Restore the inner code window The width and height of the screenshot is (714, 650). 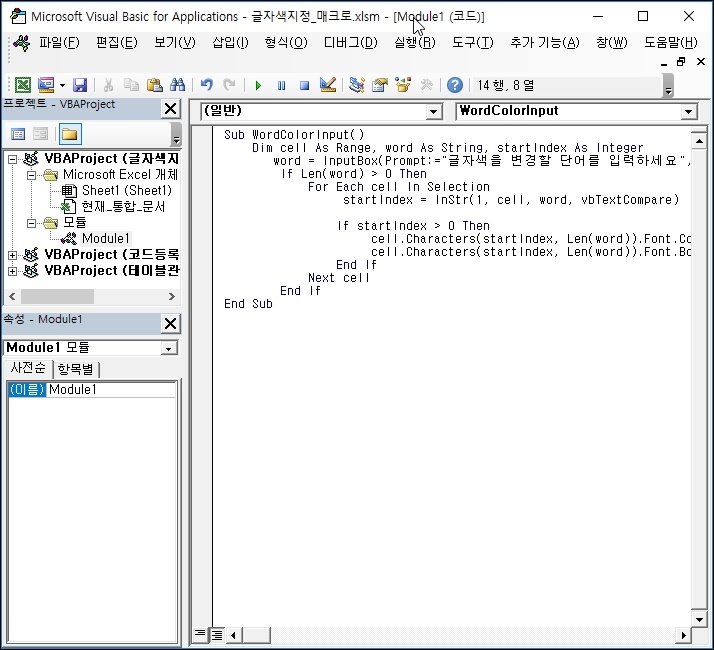[681, 61]
